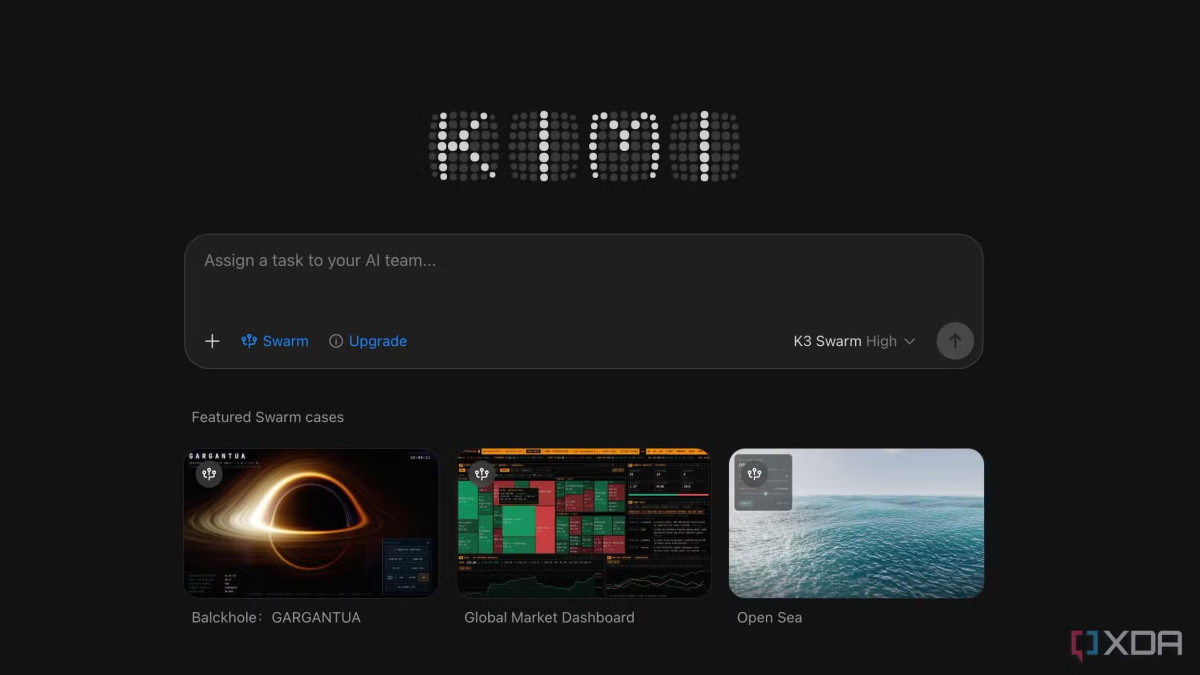Click swarm badge on Global Market Dashboard thumbnail

(x=482, y=474)
